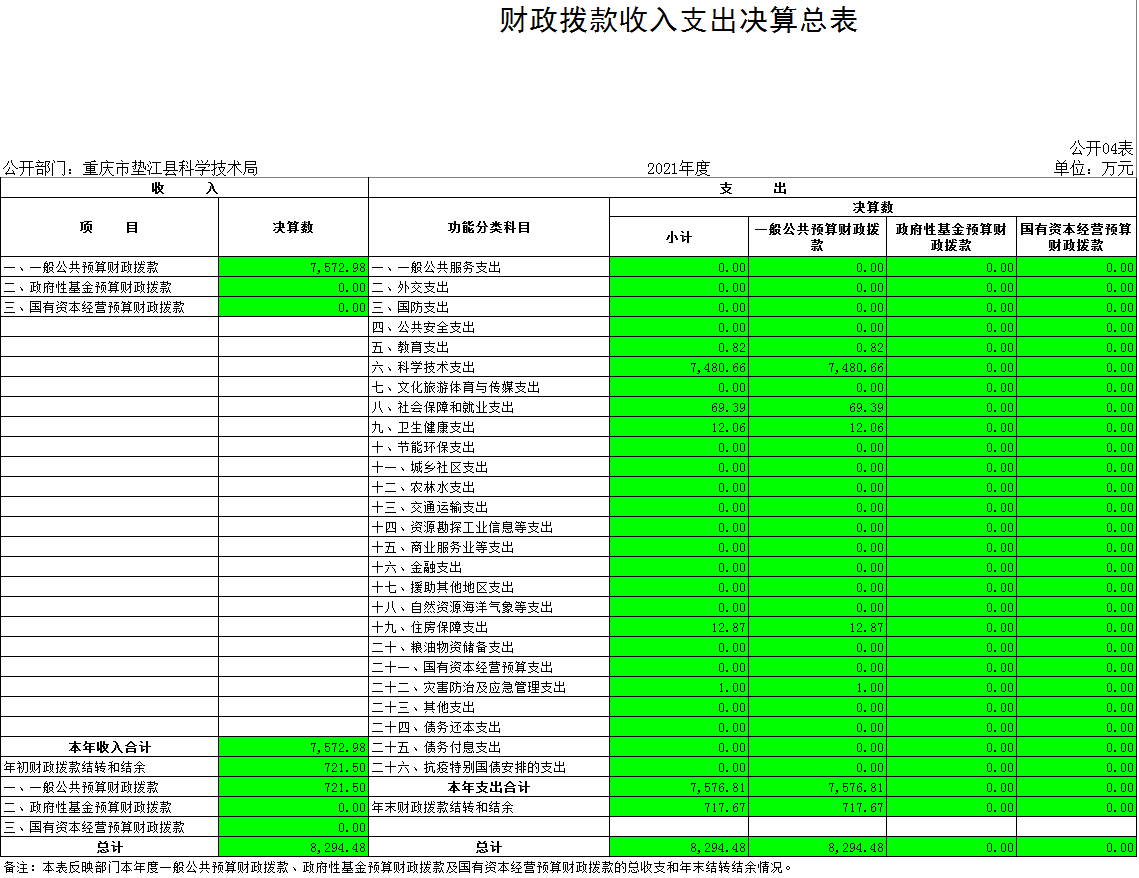Viewport: 1139px width, 878px height.
Task: Click the 12.06 小计 cell for 卫生健康支出
Action: click(x=679, y=427)
